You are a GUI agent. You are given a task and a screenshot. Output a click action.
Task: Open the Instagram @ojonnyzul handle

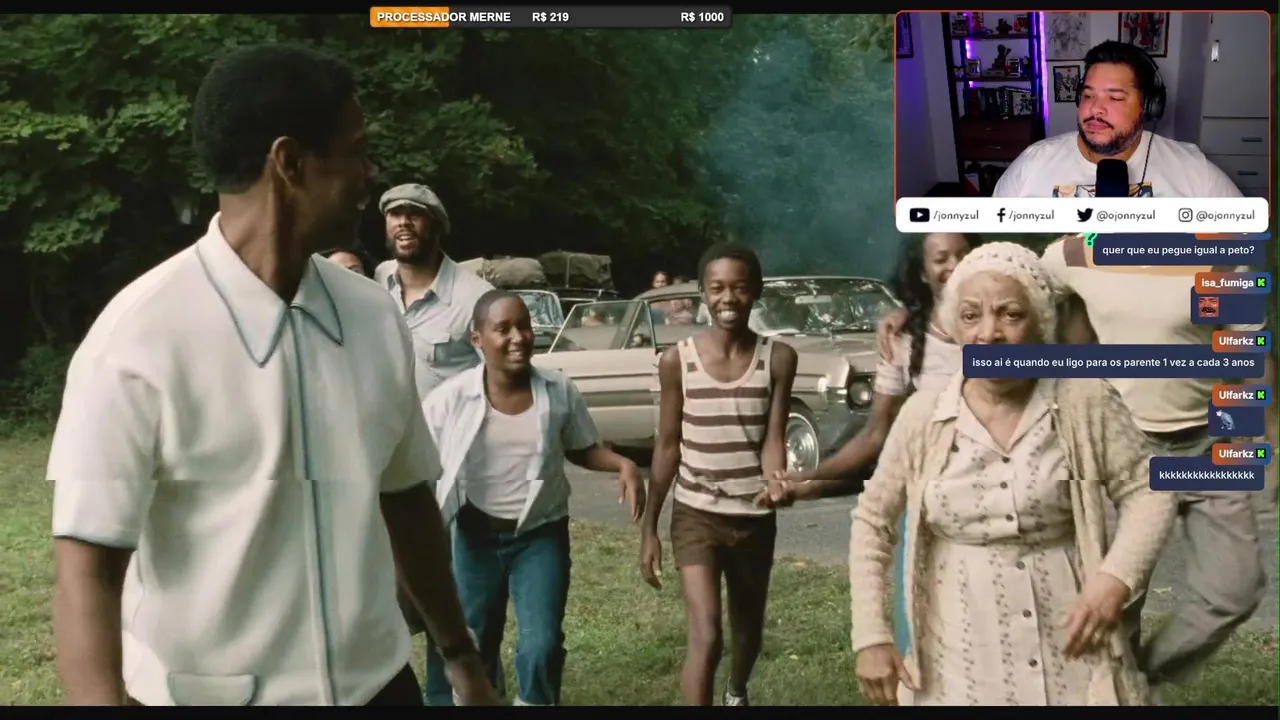point(1225,215)
